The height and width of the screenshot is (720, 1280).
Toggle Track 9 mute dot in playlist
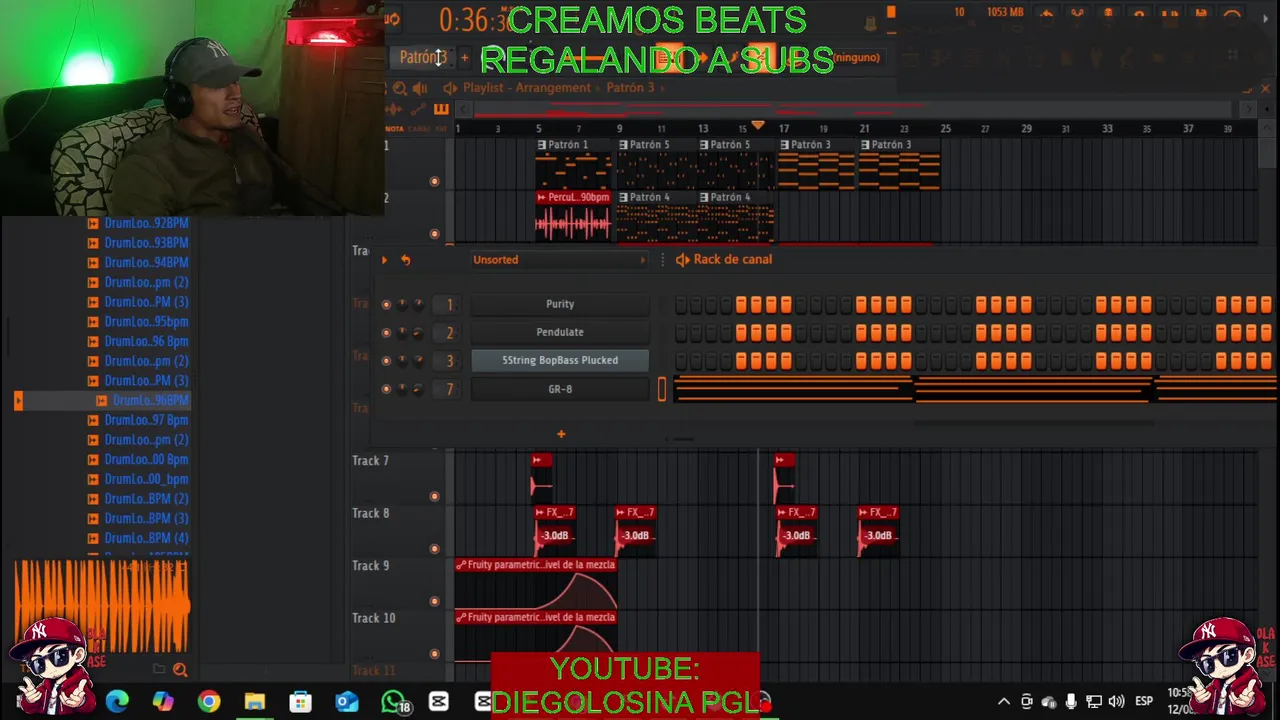coord(434,601)
